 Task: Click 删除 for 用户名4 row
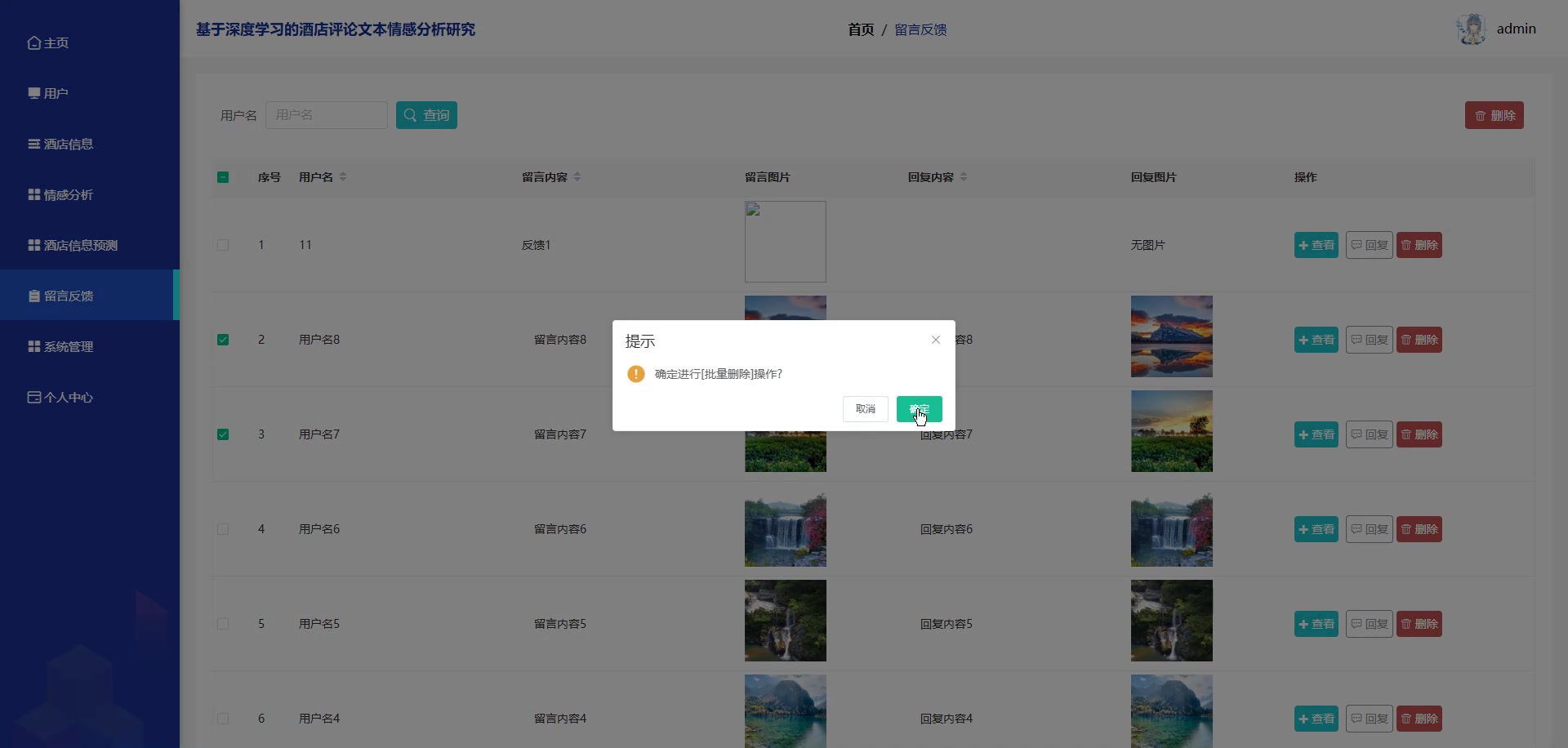[x=1419, y=719]
